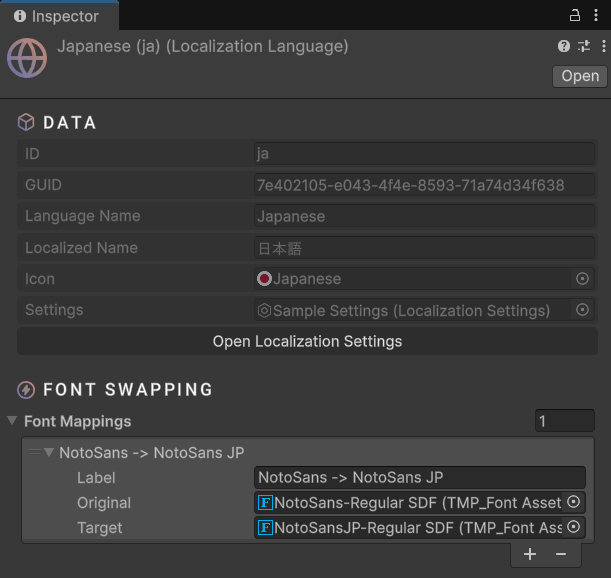Viewport: 611px width, 578px height.
Task: Click the Inspector tab's info icon
Action: click(19, 16)
